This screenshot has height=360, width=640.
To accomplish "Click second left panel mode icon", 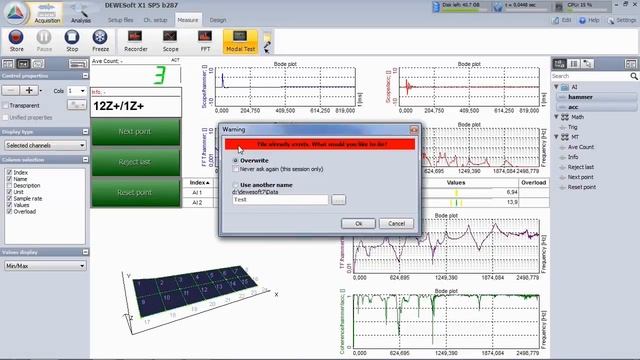I will 23,64.
